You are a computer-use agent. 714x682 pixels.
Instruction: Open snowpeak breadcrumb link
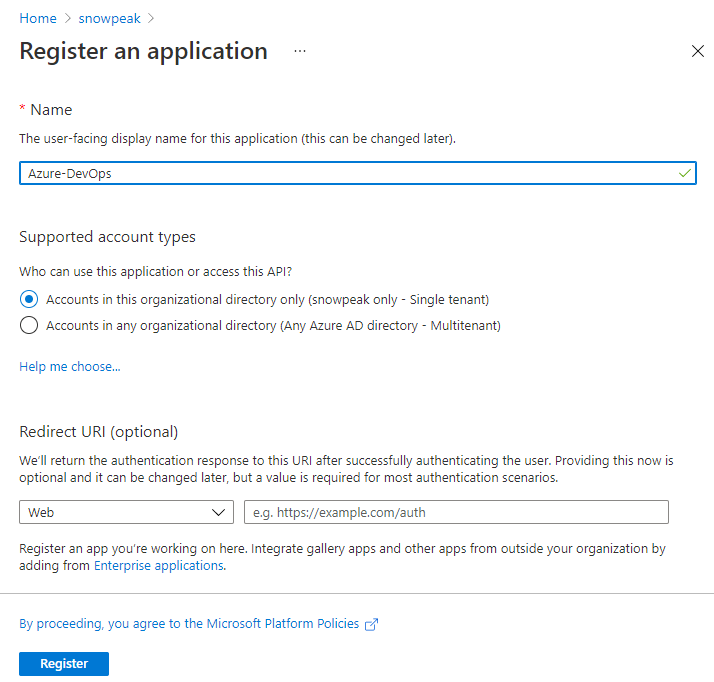(x=109, y=18)
